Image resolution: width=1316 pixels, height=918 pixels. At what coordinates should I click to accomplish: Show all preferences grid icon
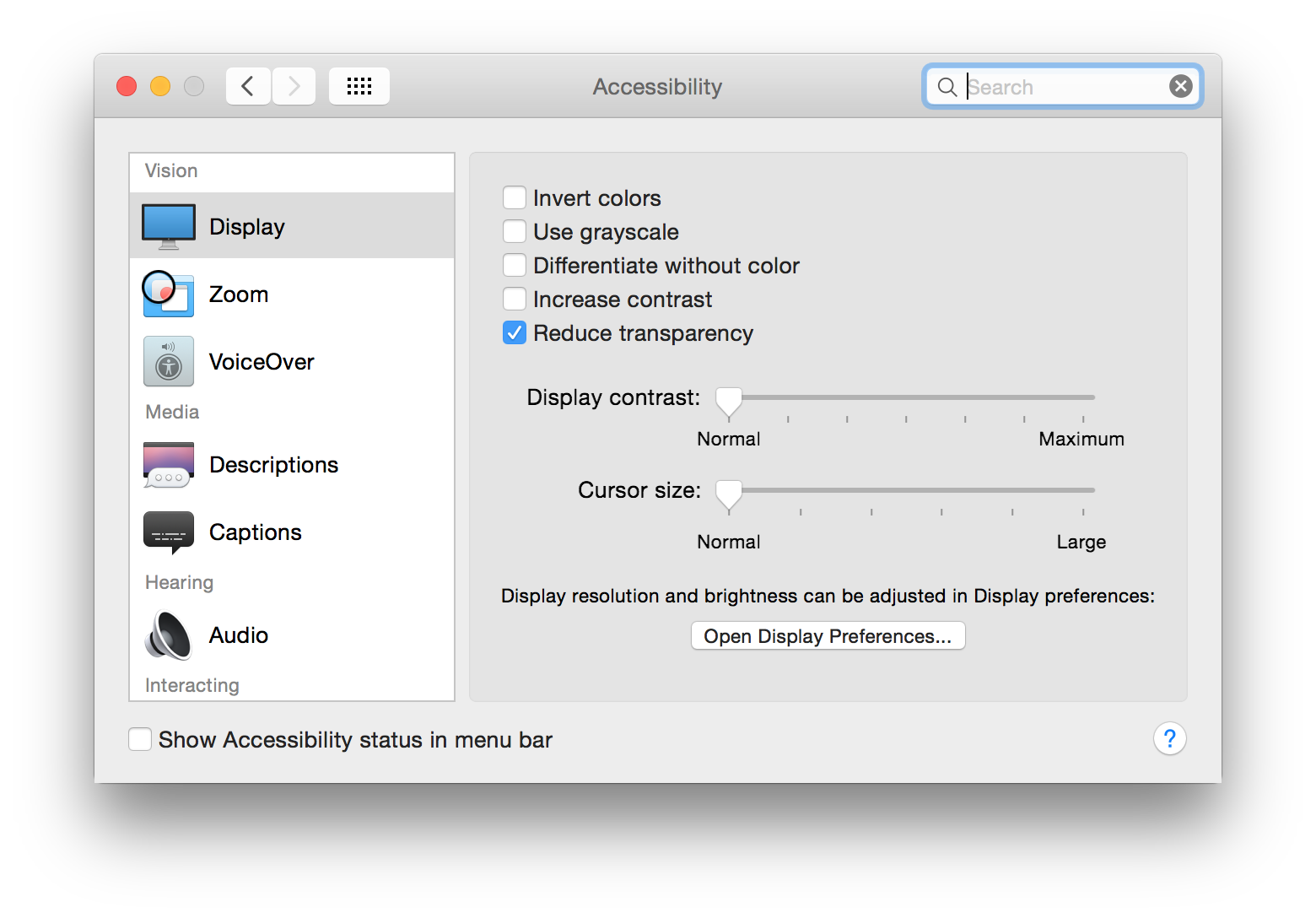(359, 86)
